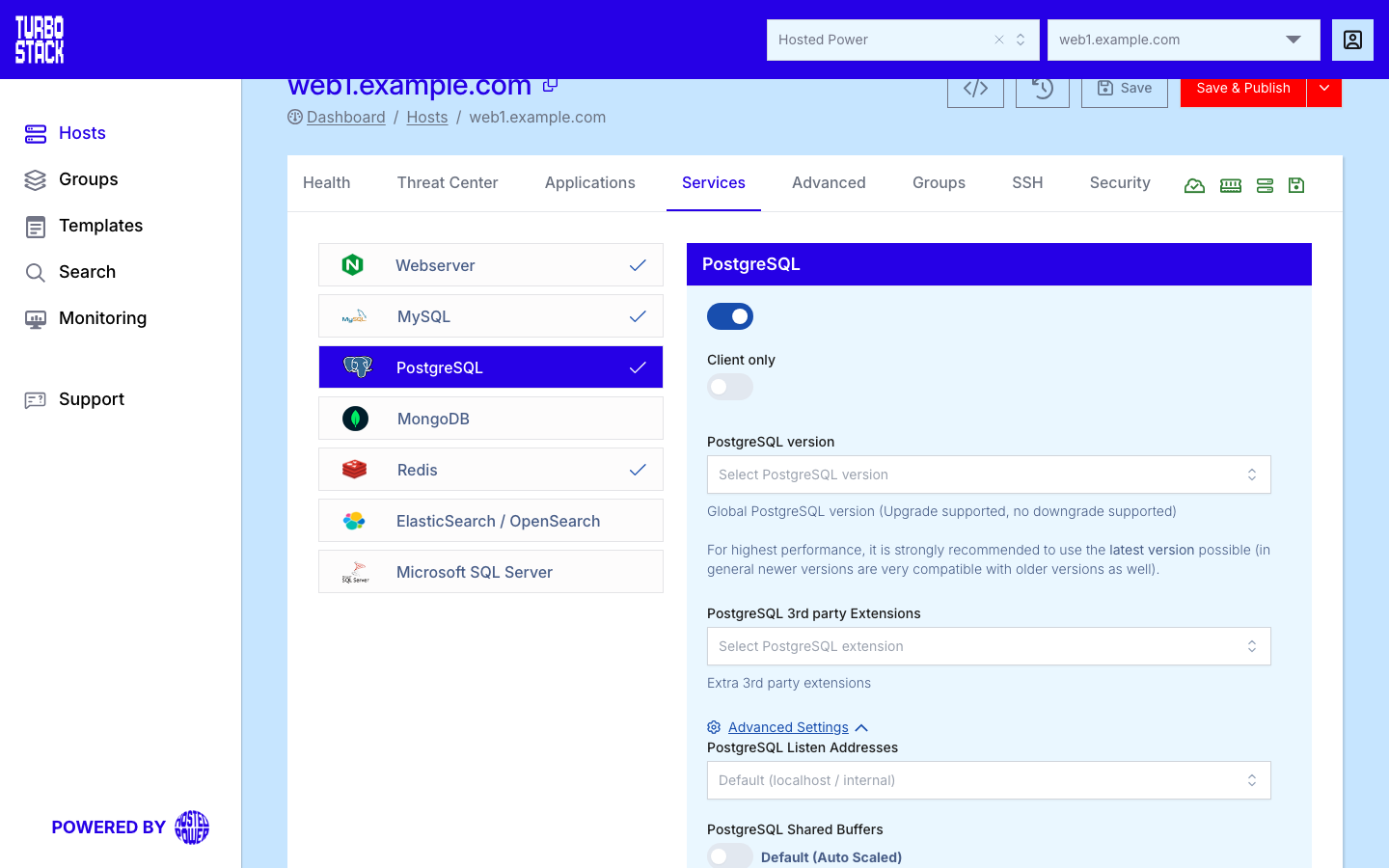Image resolution: width=1389 pixels, height=868 pixels.
Task: Click the Hosts sidebar icon
Action: [36, 133]
